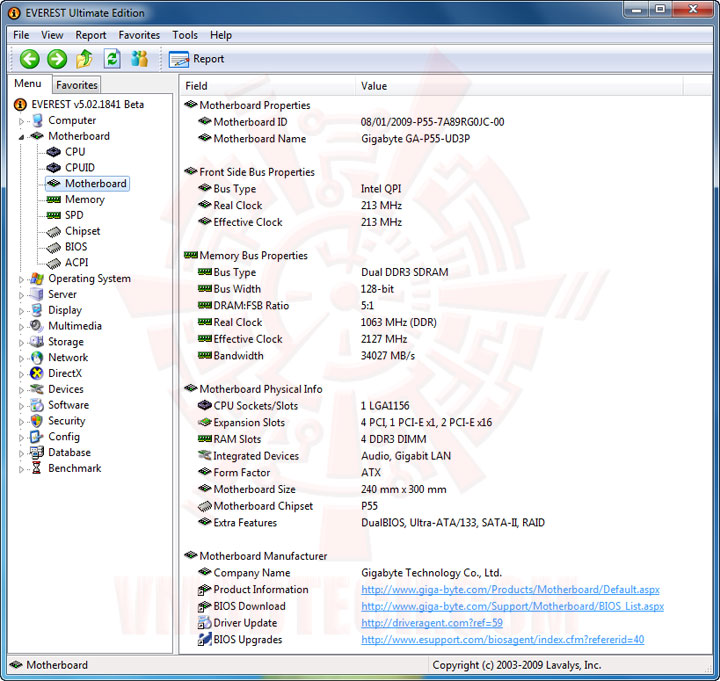Expand the Config node arrow
The image size is (720, 681).
point(21,438)
